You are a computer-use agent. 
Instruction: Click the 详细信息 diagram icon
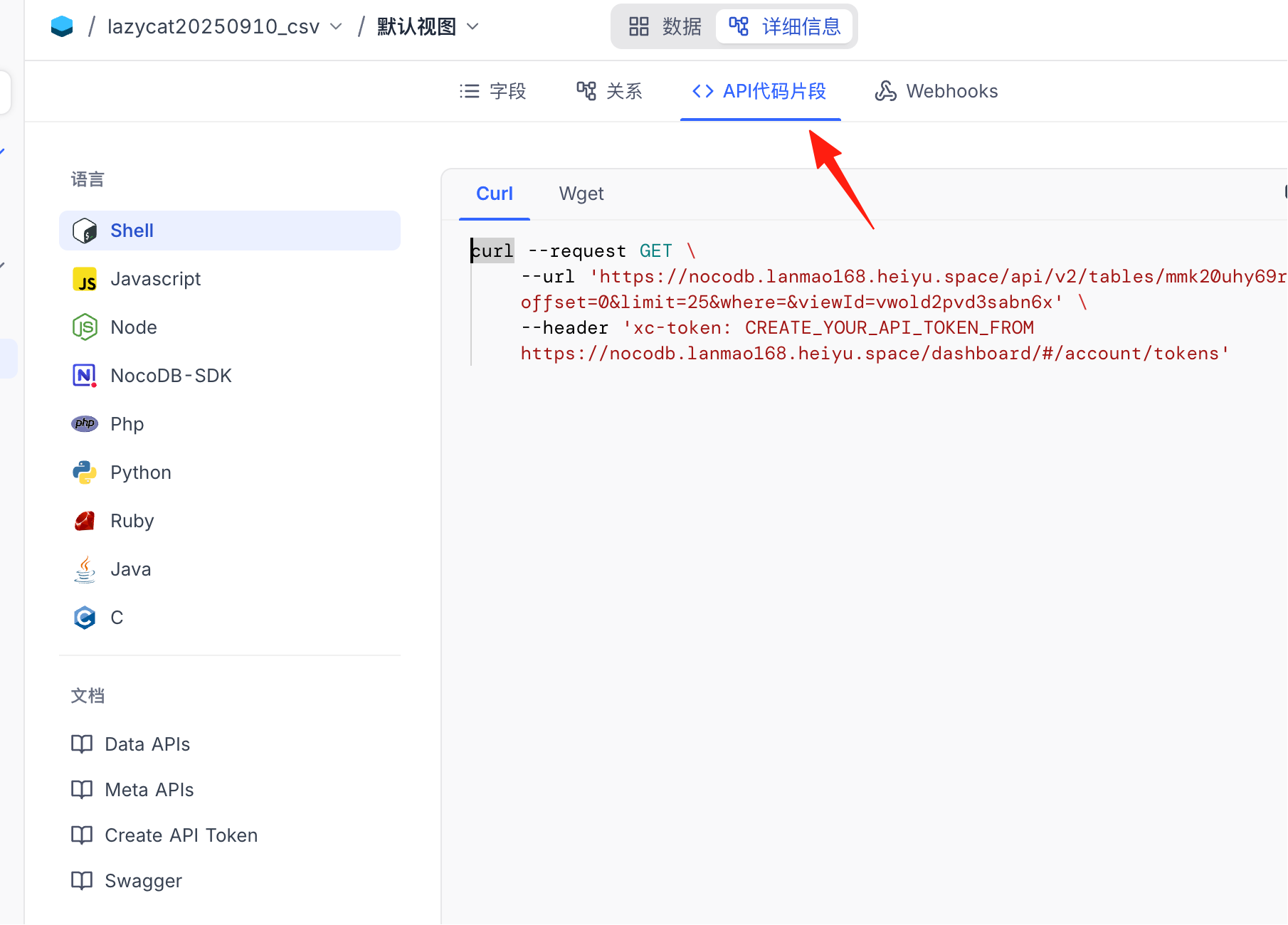[739, 27]
